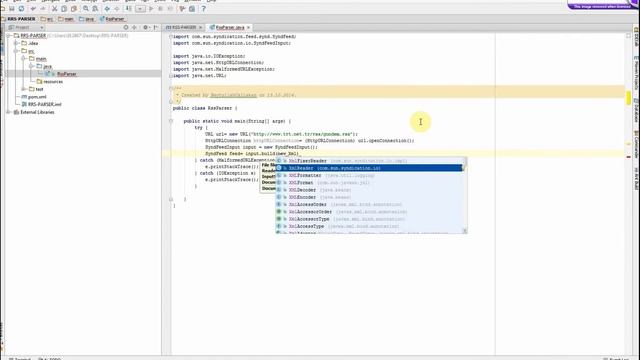Expand the External Libraries node

coord(9,112)
